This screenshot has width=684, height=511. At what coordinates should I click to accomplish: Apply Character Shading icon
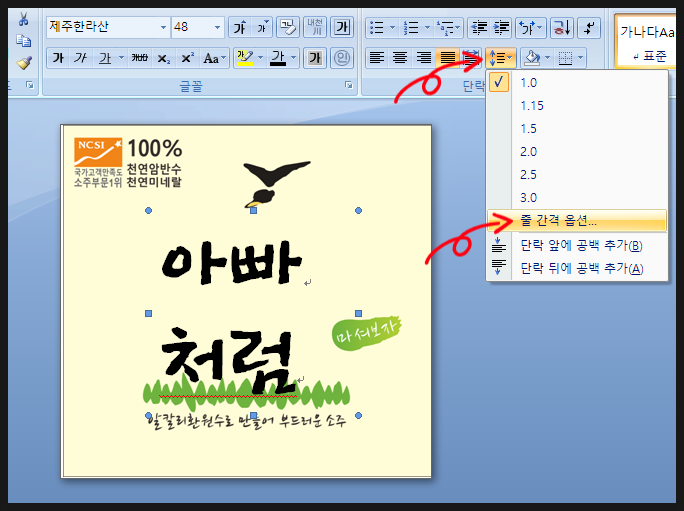(315, 58)
